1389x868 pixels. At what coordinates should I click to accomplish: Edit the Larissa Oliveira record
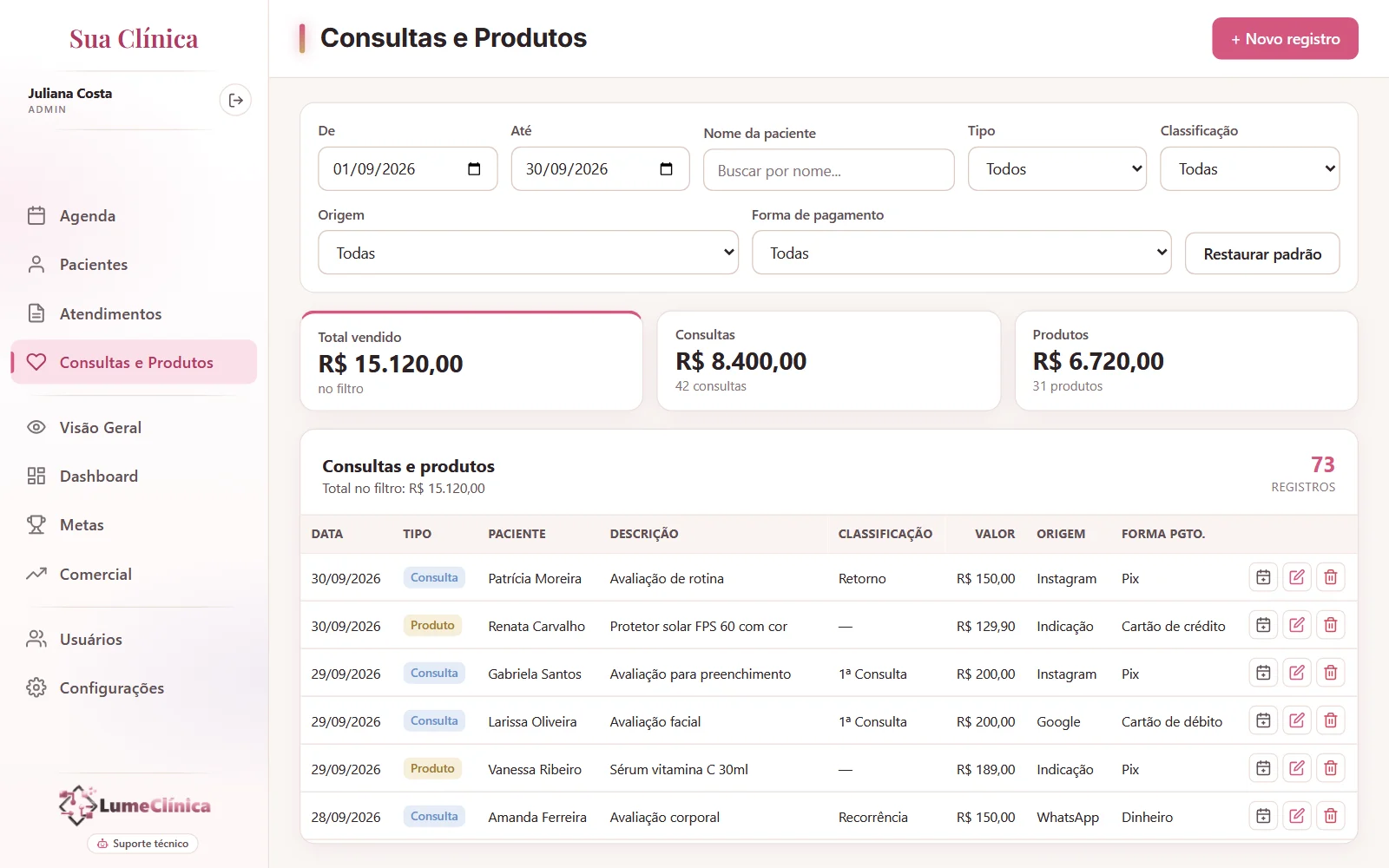1297,720
